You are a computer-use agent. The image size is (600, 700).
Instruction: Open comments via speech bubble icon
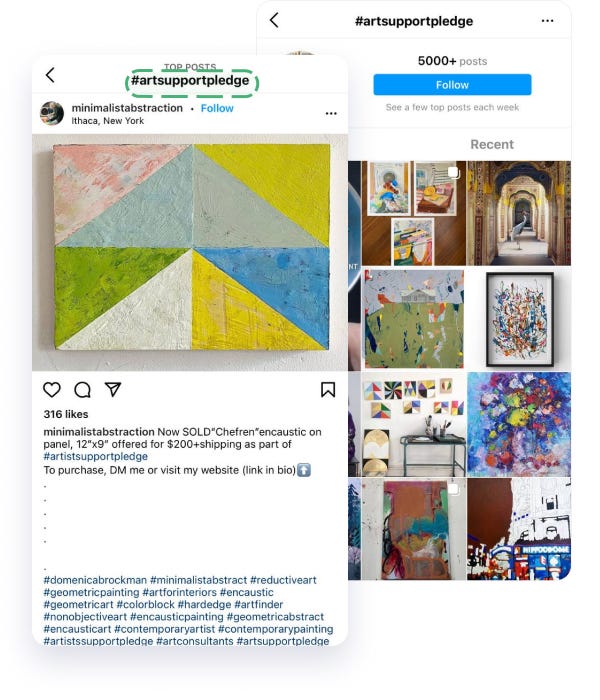(83, 390)
